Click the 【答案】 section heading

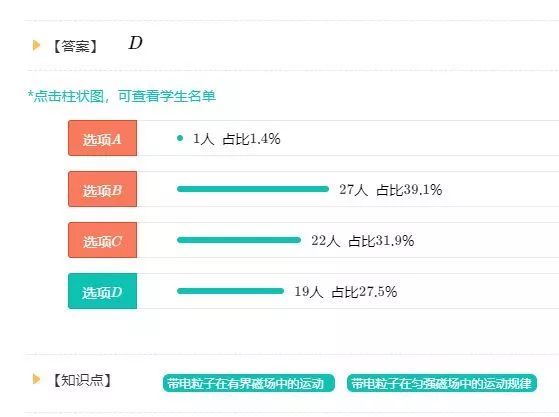click(75, 46)
